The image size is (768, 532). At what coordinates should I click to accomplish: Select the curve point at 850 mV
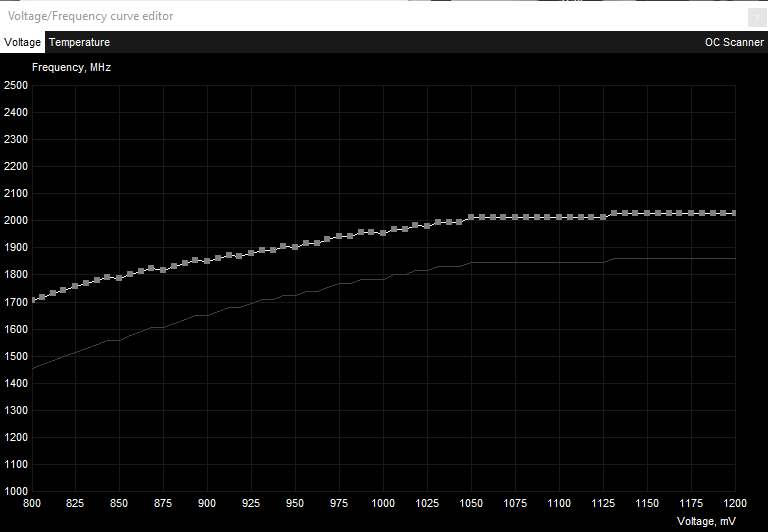[x=119, y=278]
